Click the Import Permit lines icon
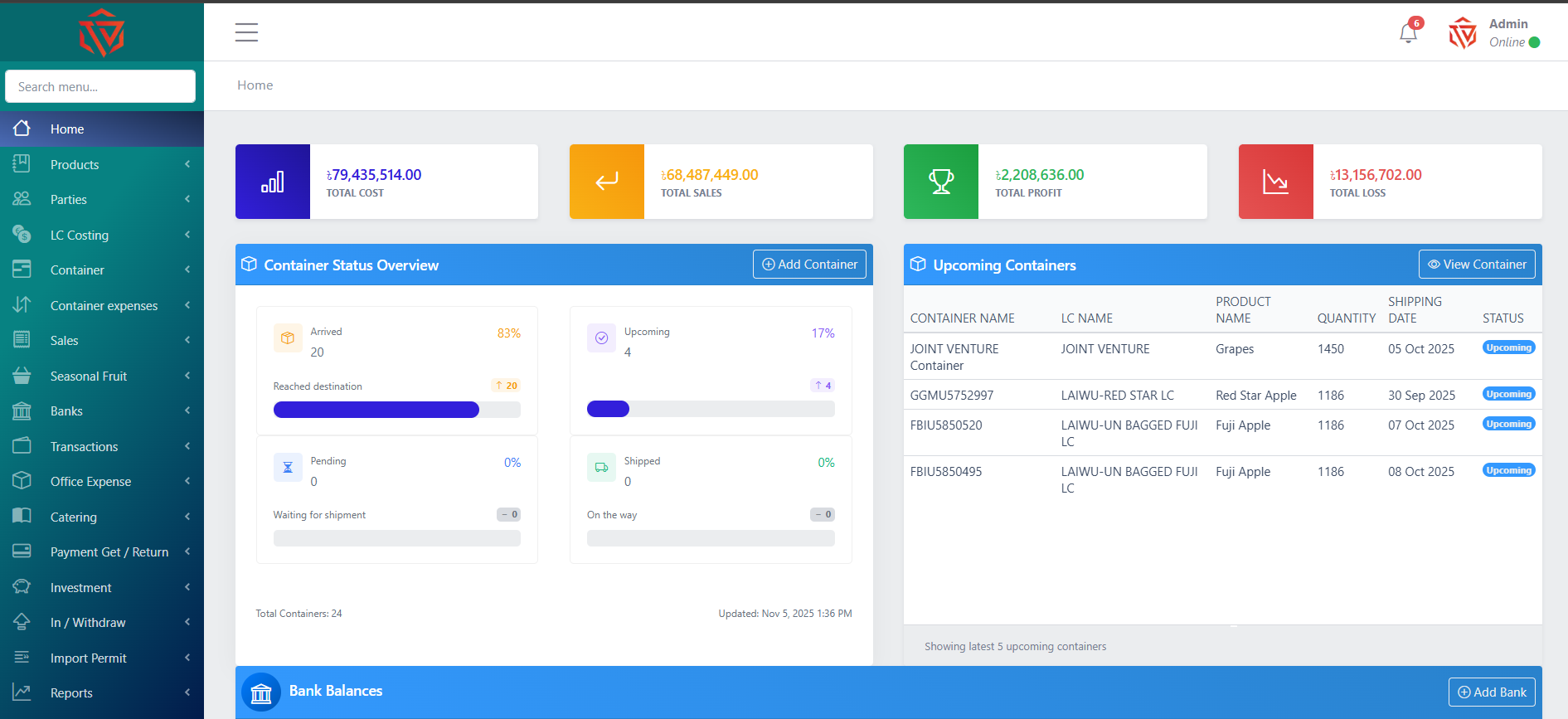 [x=22, y=658]
